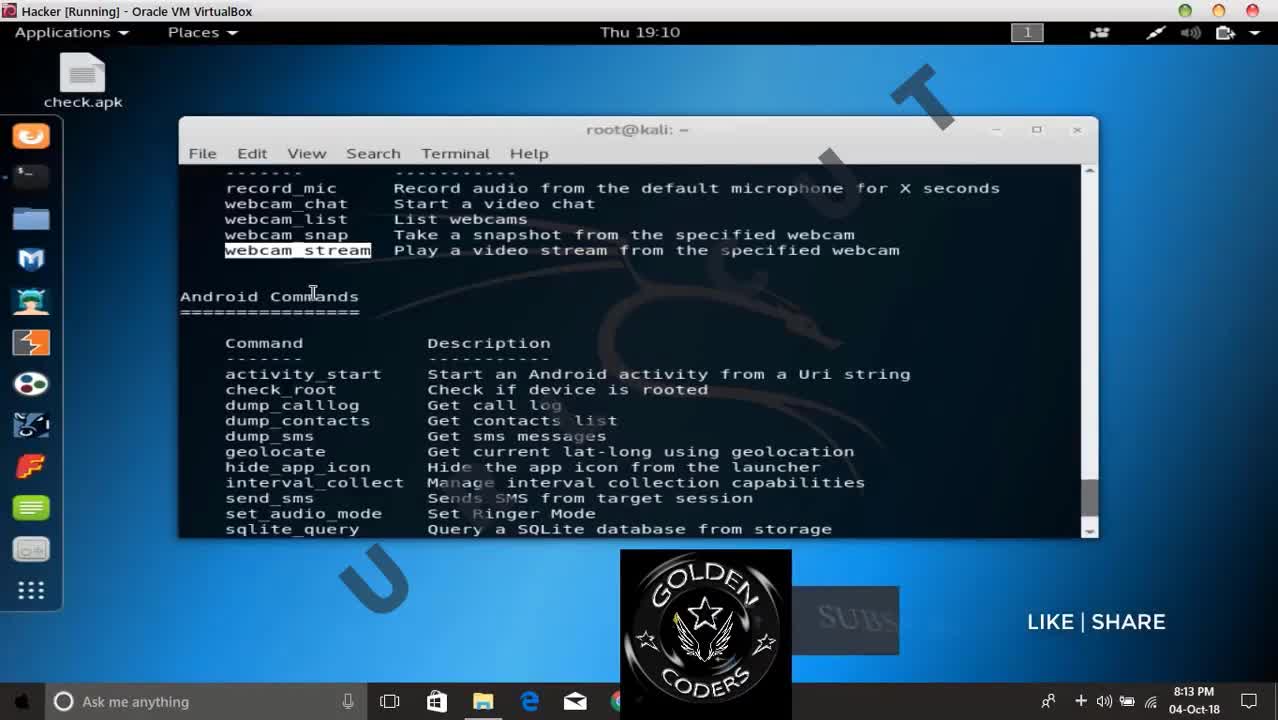Click the Windows tray volume icon

pos(1104,701)
